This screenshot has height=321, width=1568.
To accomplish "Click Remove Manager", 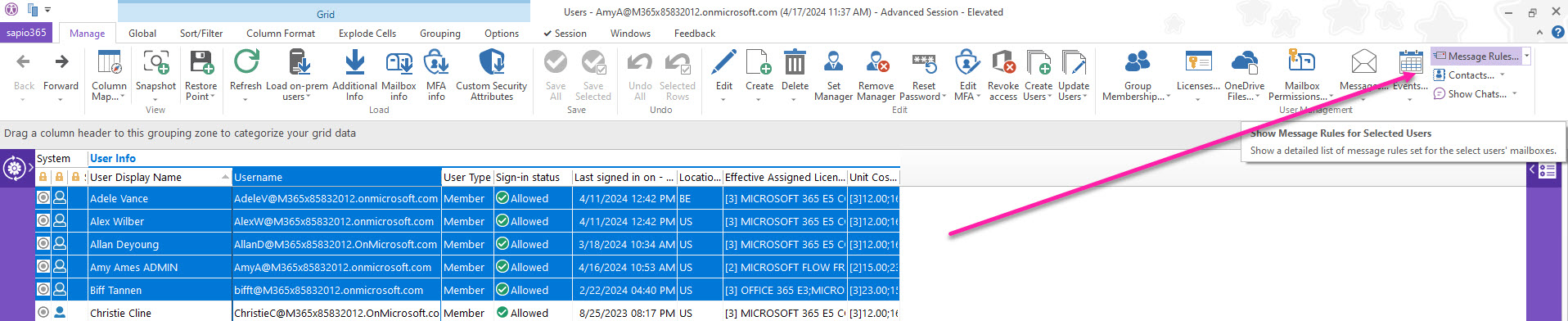I will [x=876, y=75].
